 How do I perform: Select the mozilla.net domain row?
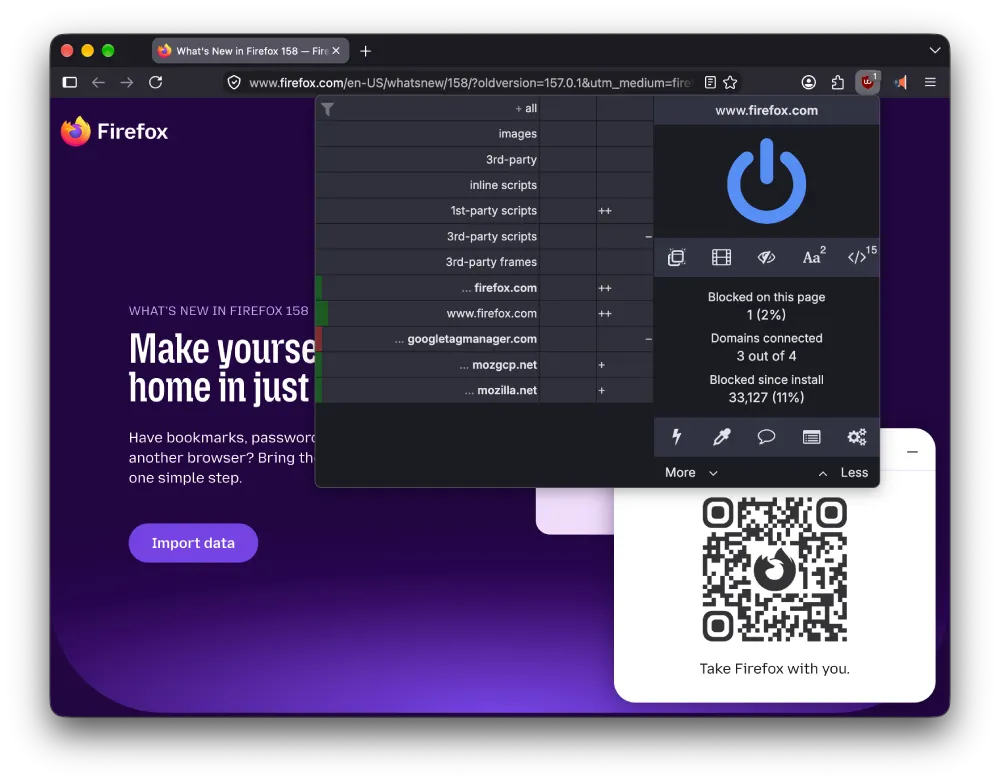click(x=485, y=390)
